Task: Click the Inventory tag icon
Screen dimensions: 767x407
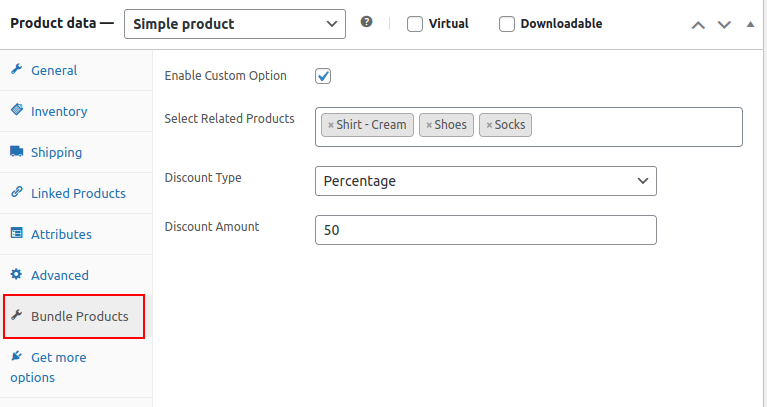Action: point(17,111)
